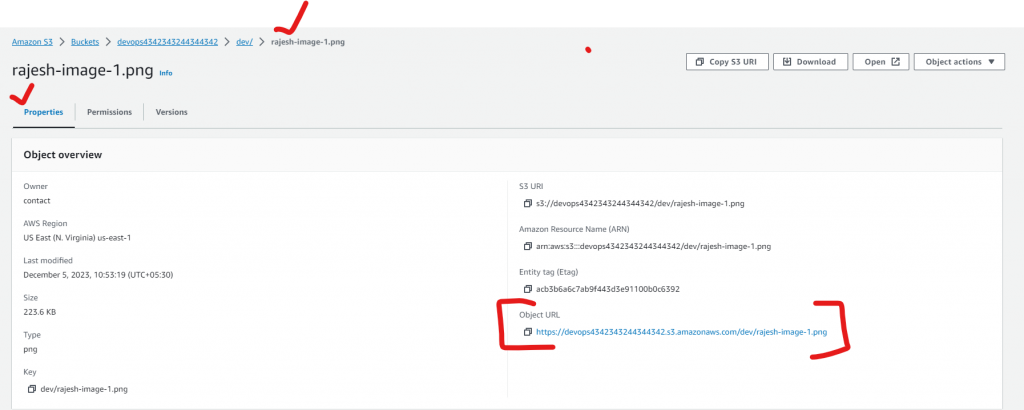Click the Info link beside object name
The height and width of the screenshot is (410, 1024).
click(166, 73)
